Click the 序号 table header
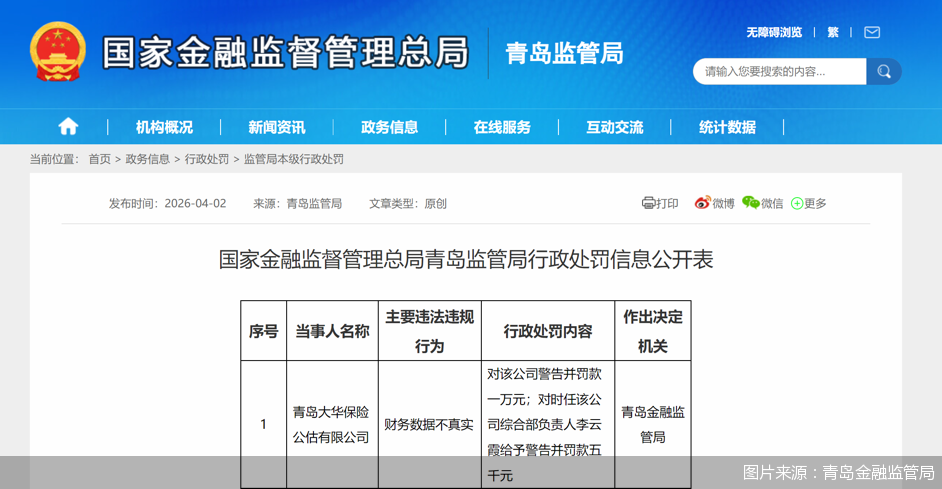Screen dimensions: 942x489 pos(264,331)
